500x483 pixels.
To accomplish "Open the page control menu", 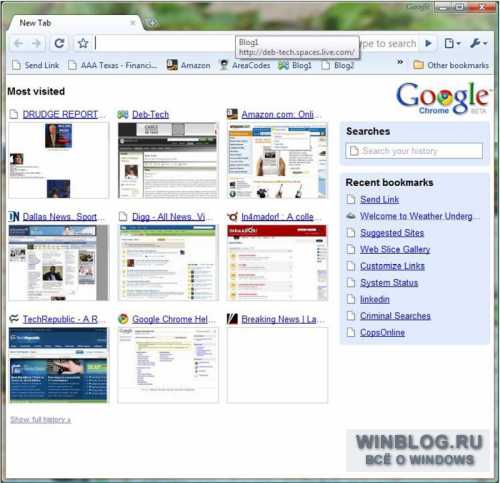I will click(452, 43).
